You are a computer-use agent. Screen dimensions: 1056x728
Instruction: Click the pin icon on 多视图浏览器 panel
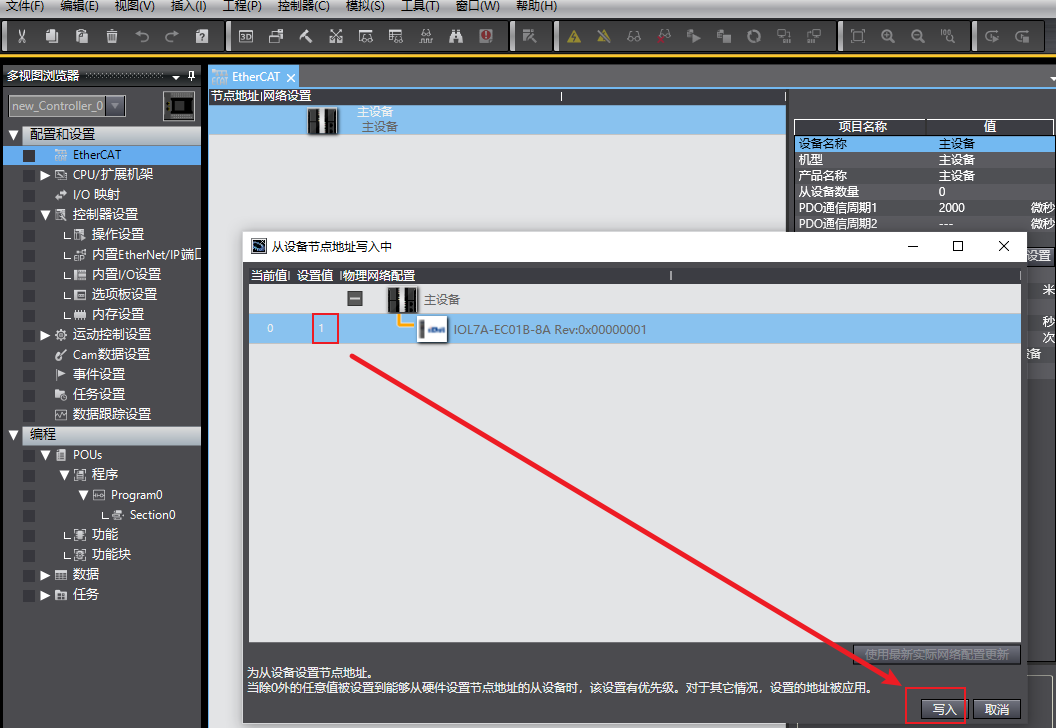192,76
